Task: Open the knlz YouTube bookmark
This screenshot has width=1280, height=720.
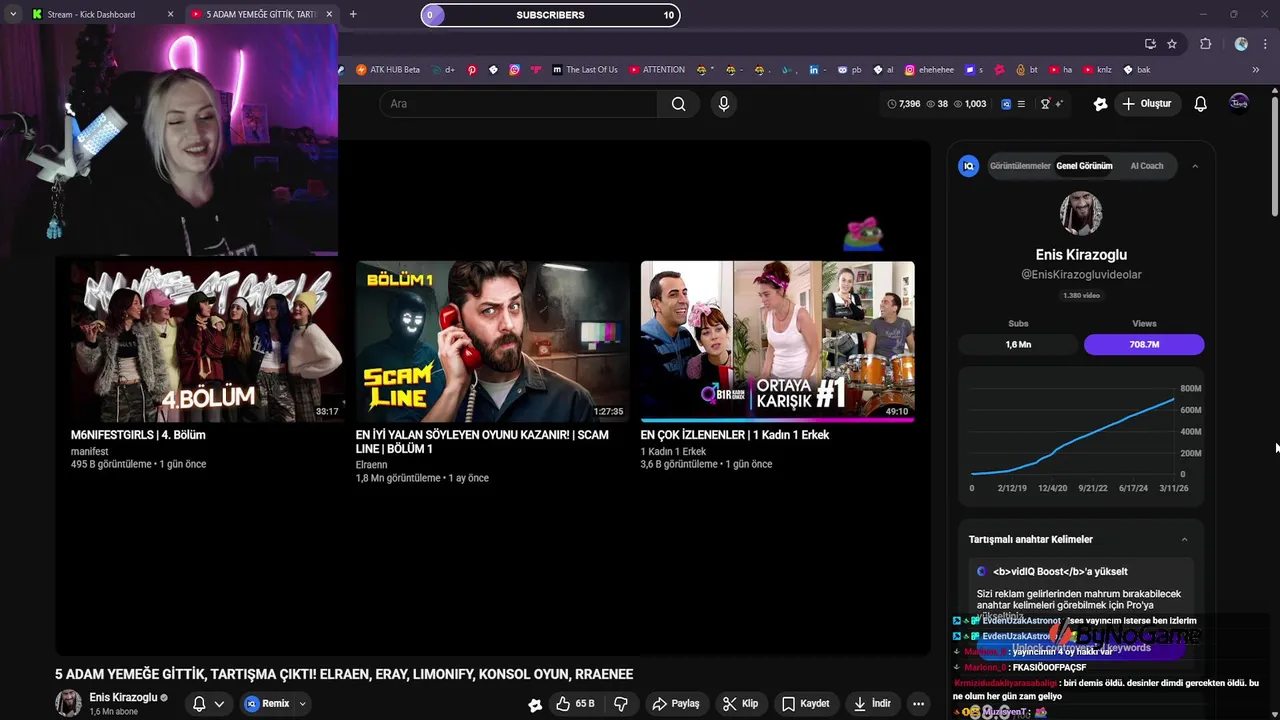Action: 1097,70
